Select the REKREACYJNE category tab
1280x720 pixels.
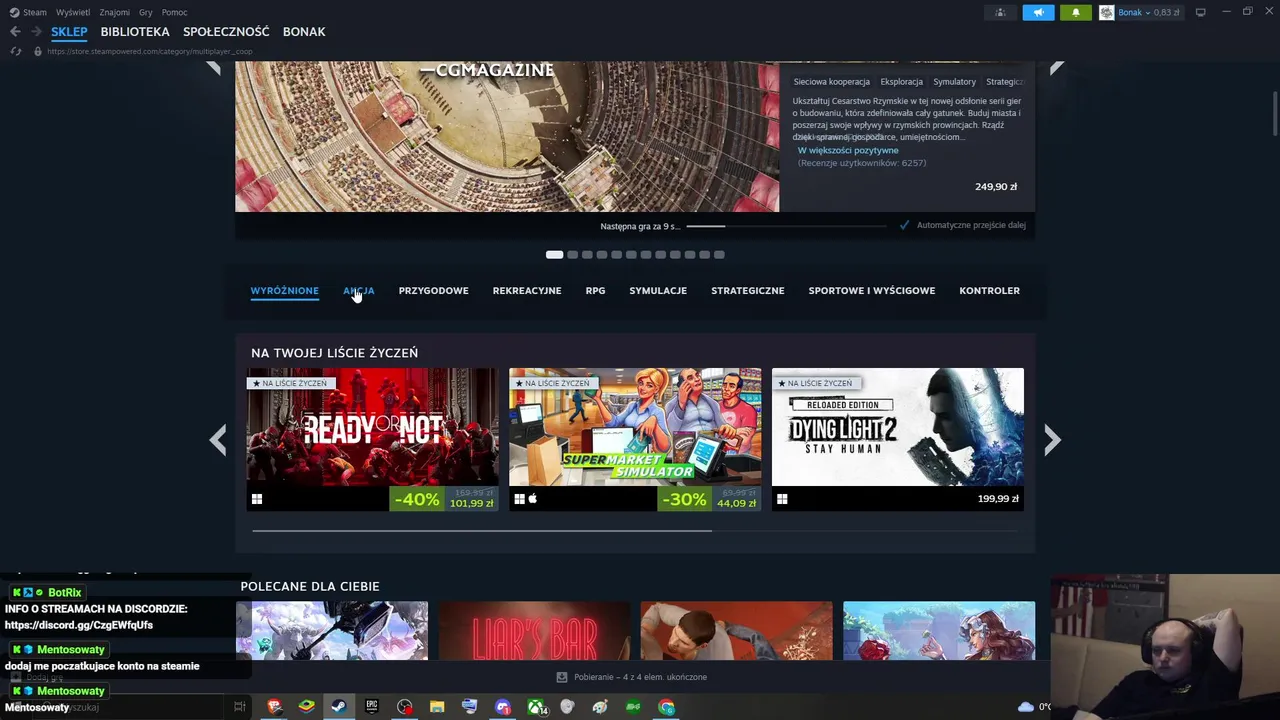pos(527,291)
